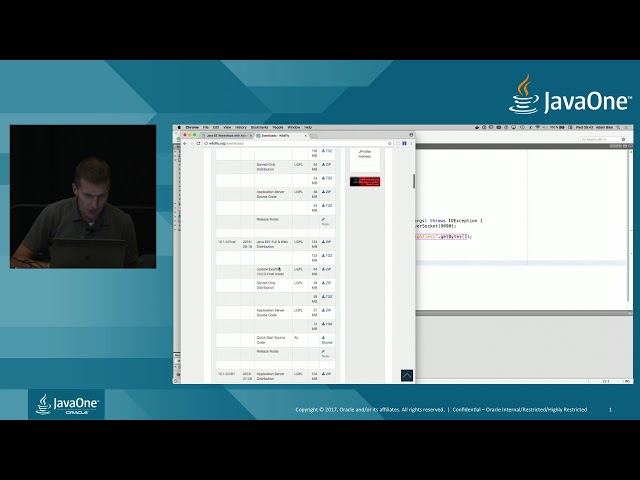Open the Notes link below Quick Start row

click(x=325, y=353)
